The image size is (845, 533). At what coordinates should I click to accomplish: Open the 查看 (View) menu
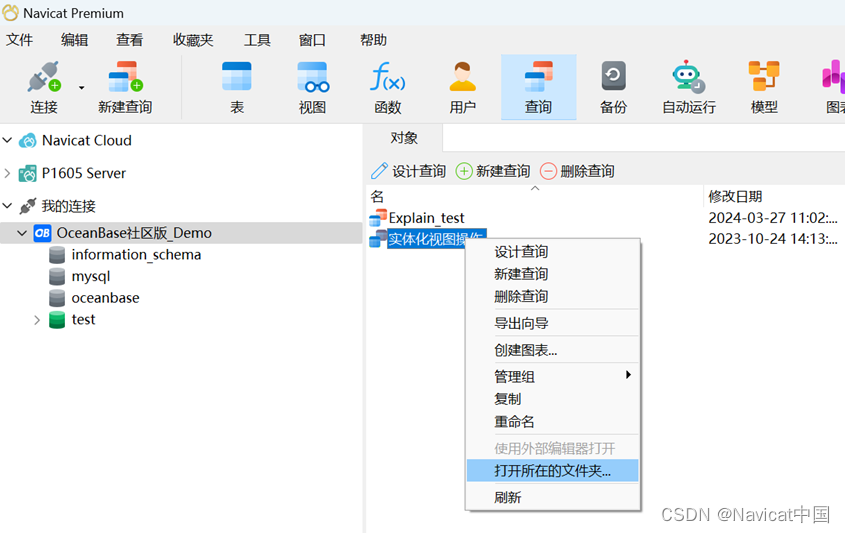129,40
